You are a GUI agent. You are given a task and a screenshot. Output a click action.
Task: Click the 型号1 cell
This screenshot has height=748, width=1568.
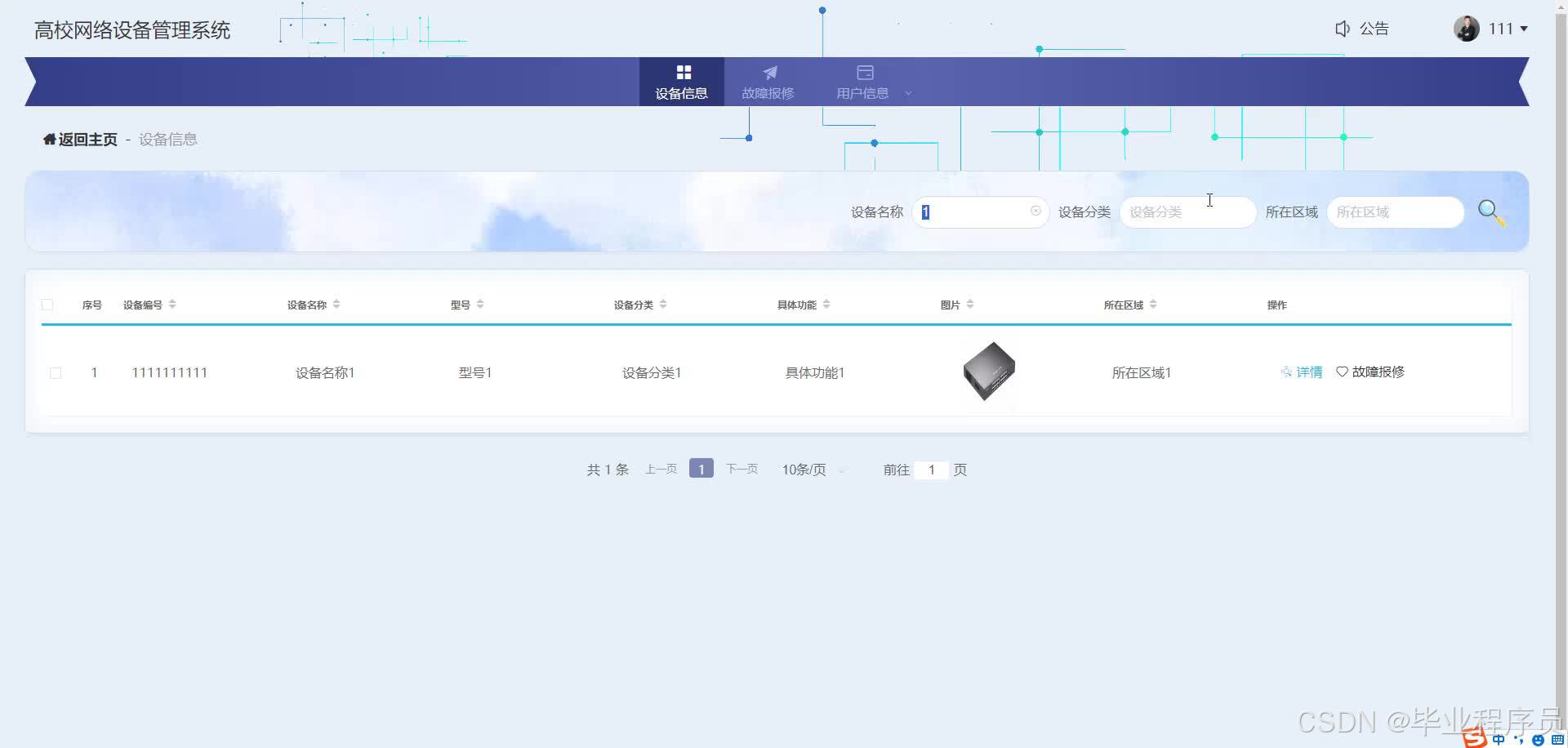(x=475, y=373)
